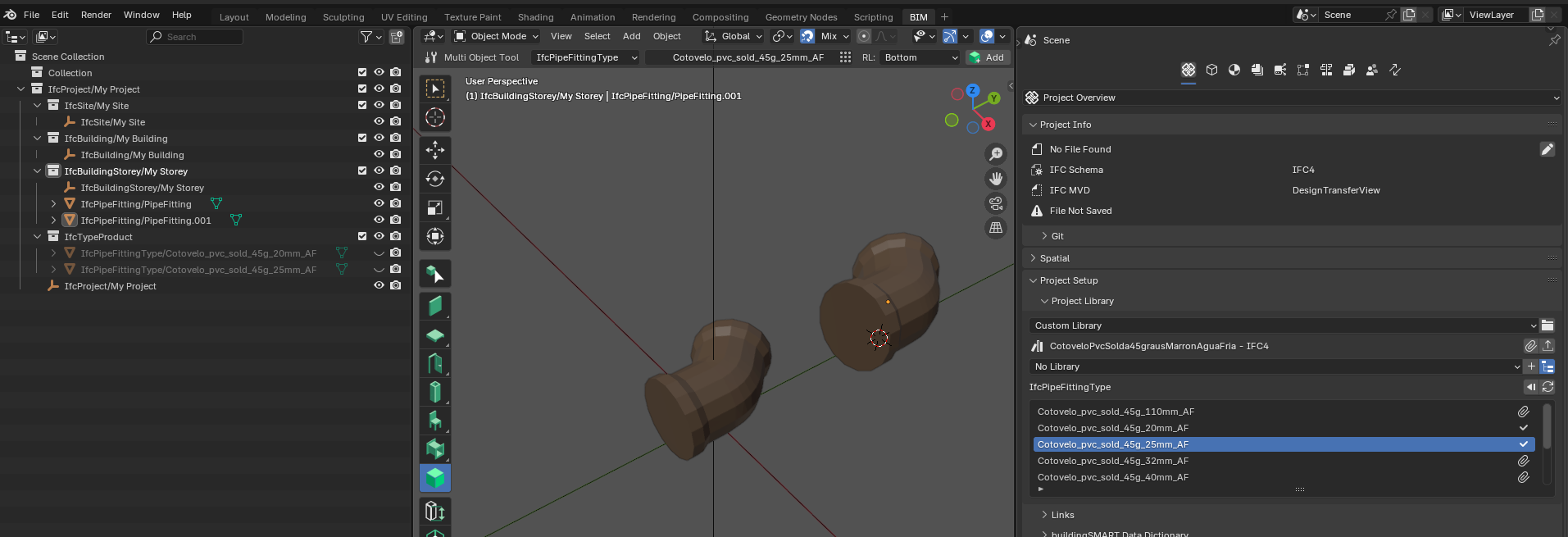Image resolution: width=1568 pixels, height=537 pixels.
Task: Open the Custom Library dropdown
Action: [1283, 325]
